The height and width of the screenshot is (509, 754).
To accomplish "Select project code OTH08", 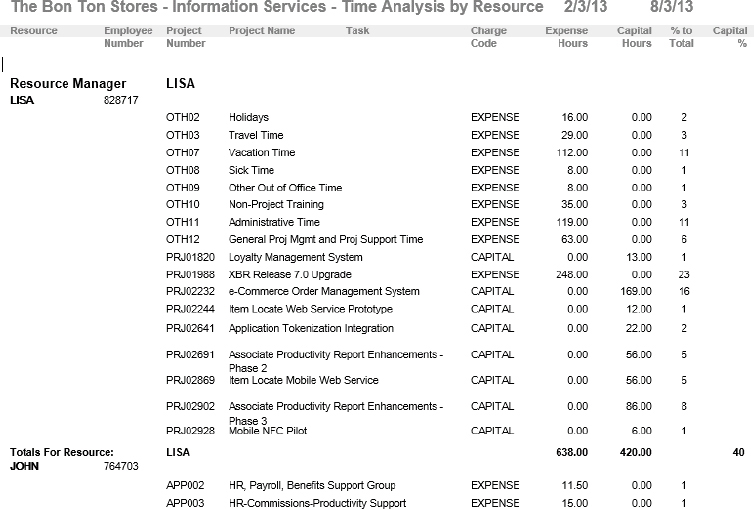I will coord(183,170).
